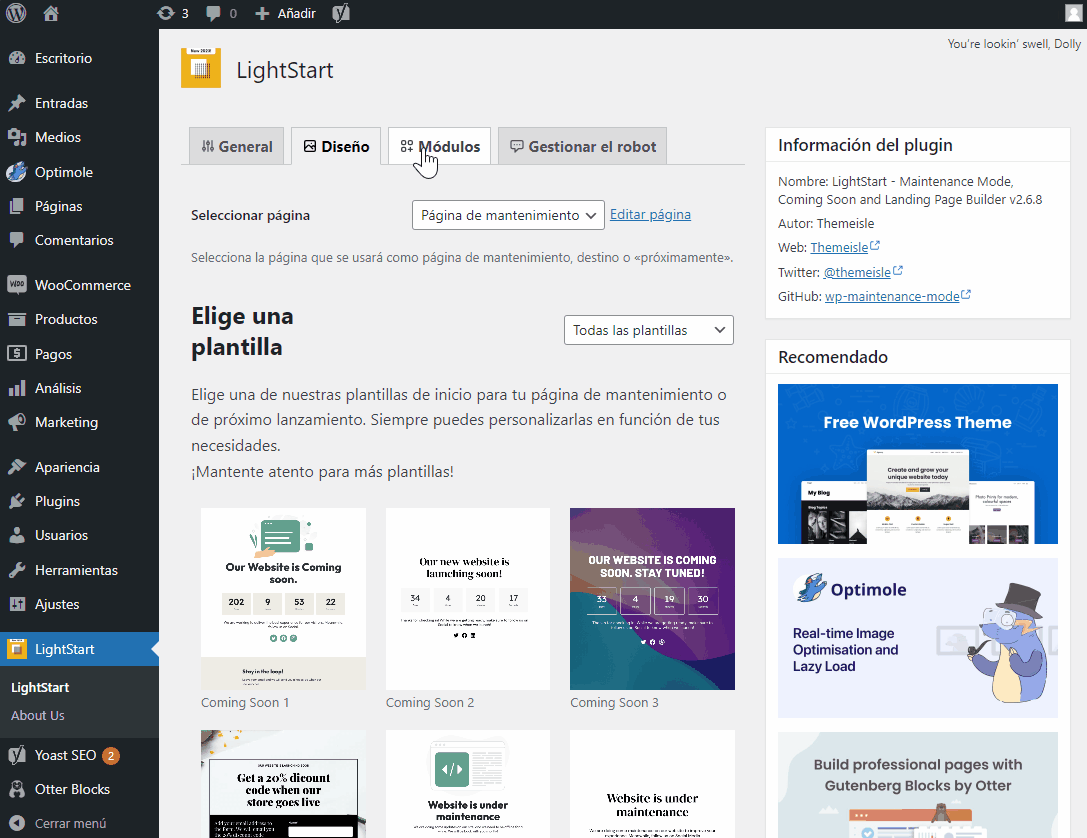Open Páginas in the sidebar
1087x838 pixels.
pyautogui.click(x=58, y=206)
